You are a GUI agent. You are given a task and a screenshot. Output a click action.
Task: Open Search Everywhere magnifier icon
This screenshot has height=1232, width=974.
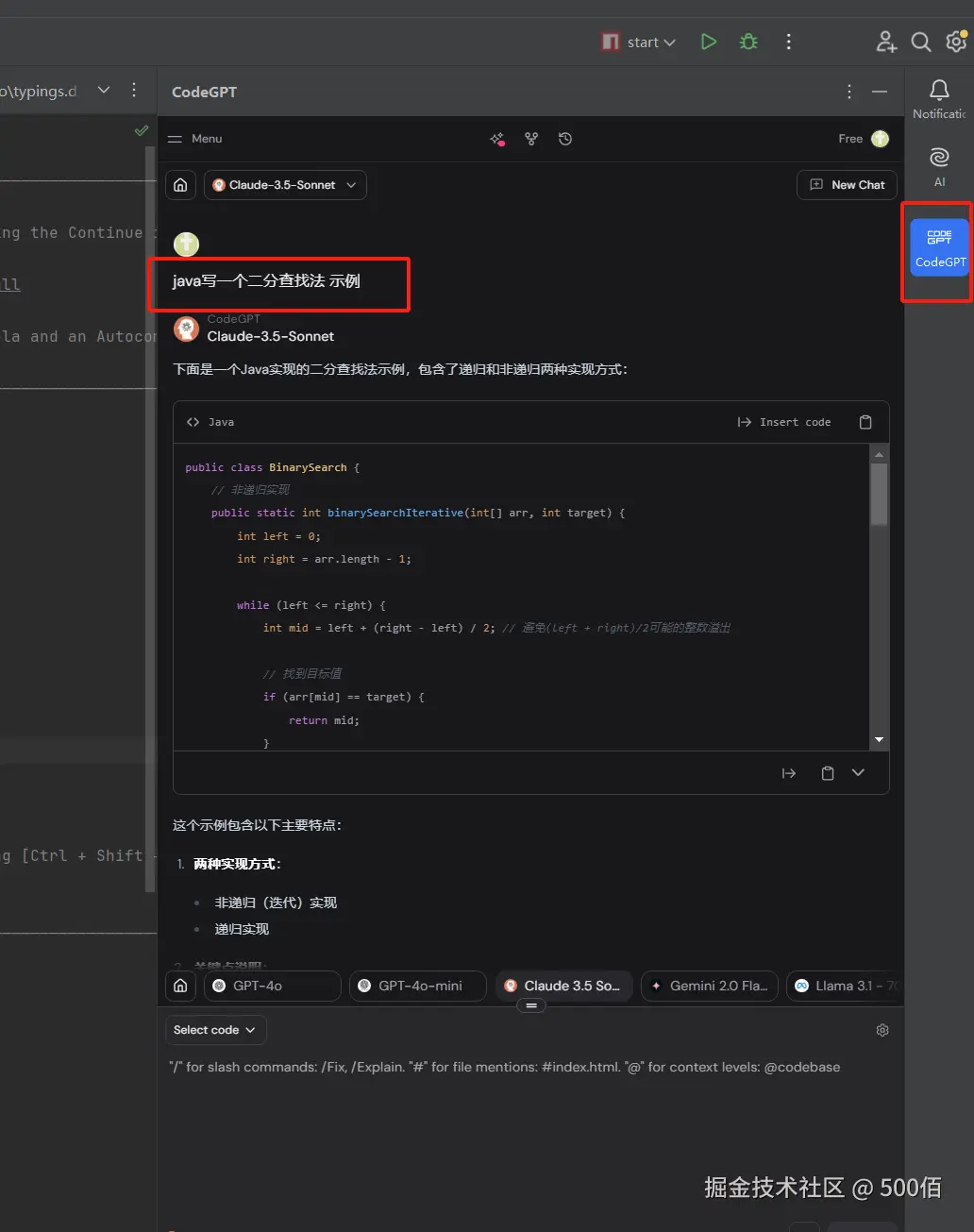pyautogui.click(x=921, y=42)
